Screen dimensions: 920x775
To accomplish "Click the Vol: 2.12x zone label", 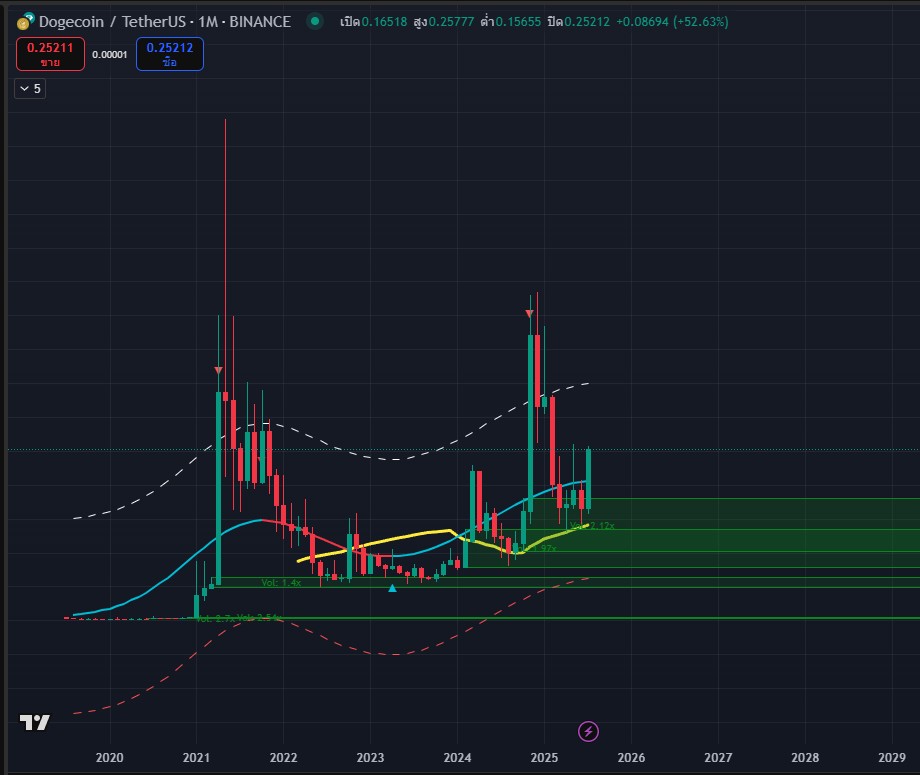I will click(x=593, y=526).
